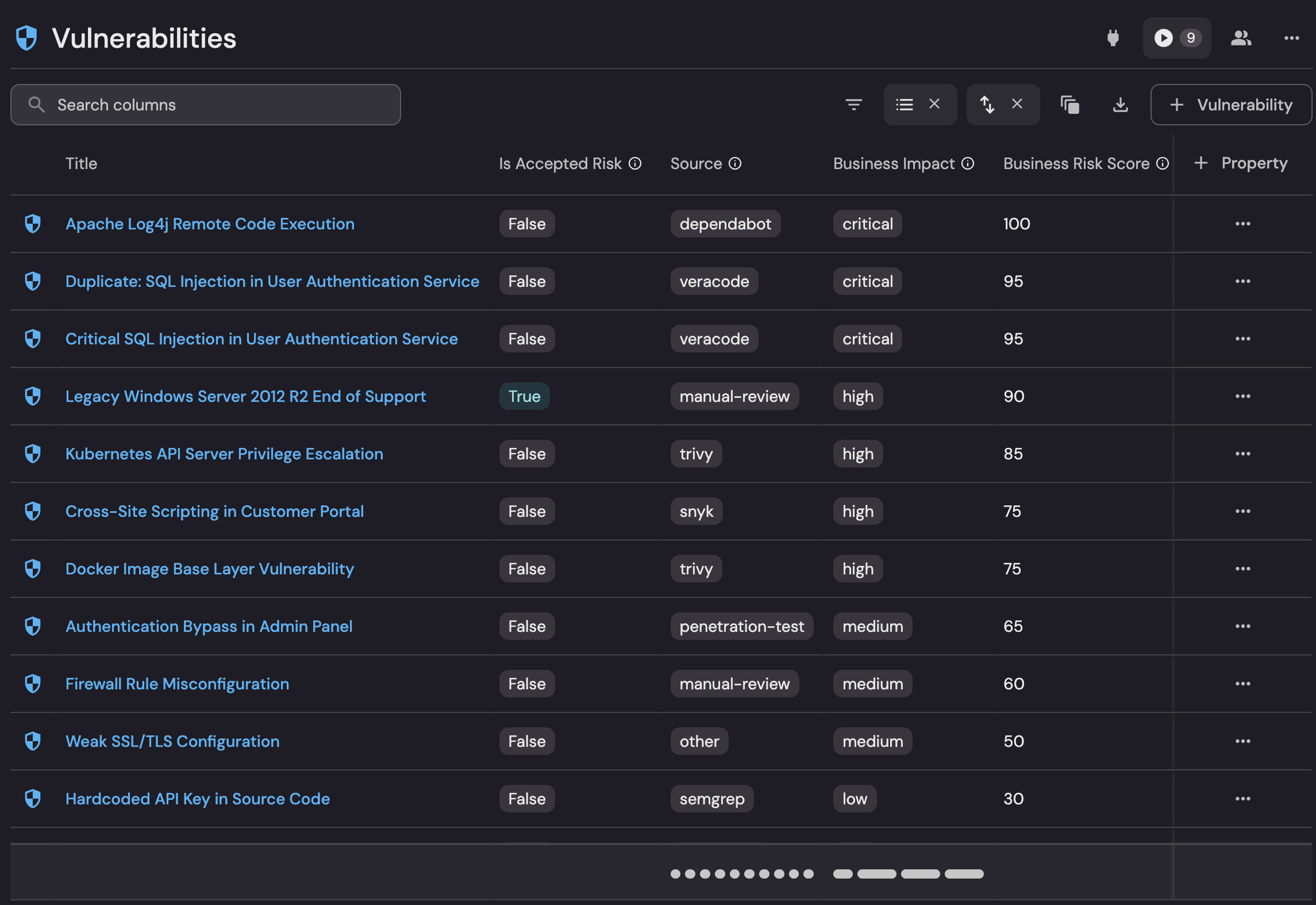Image resolution: width=1316 pixels, height=905 pixels.
Task: Open the top-right ellipsis options menu
Action: (1291, 38)
